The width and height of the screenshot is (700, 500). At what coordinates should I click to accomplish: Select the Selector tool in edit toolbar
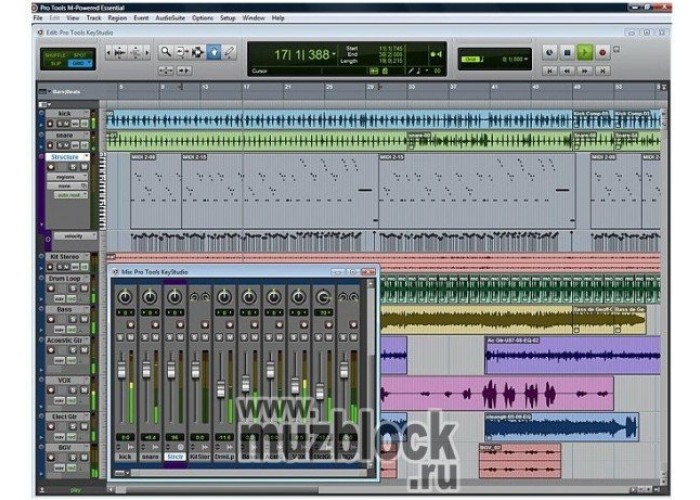(x=197, y=52)
